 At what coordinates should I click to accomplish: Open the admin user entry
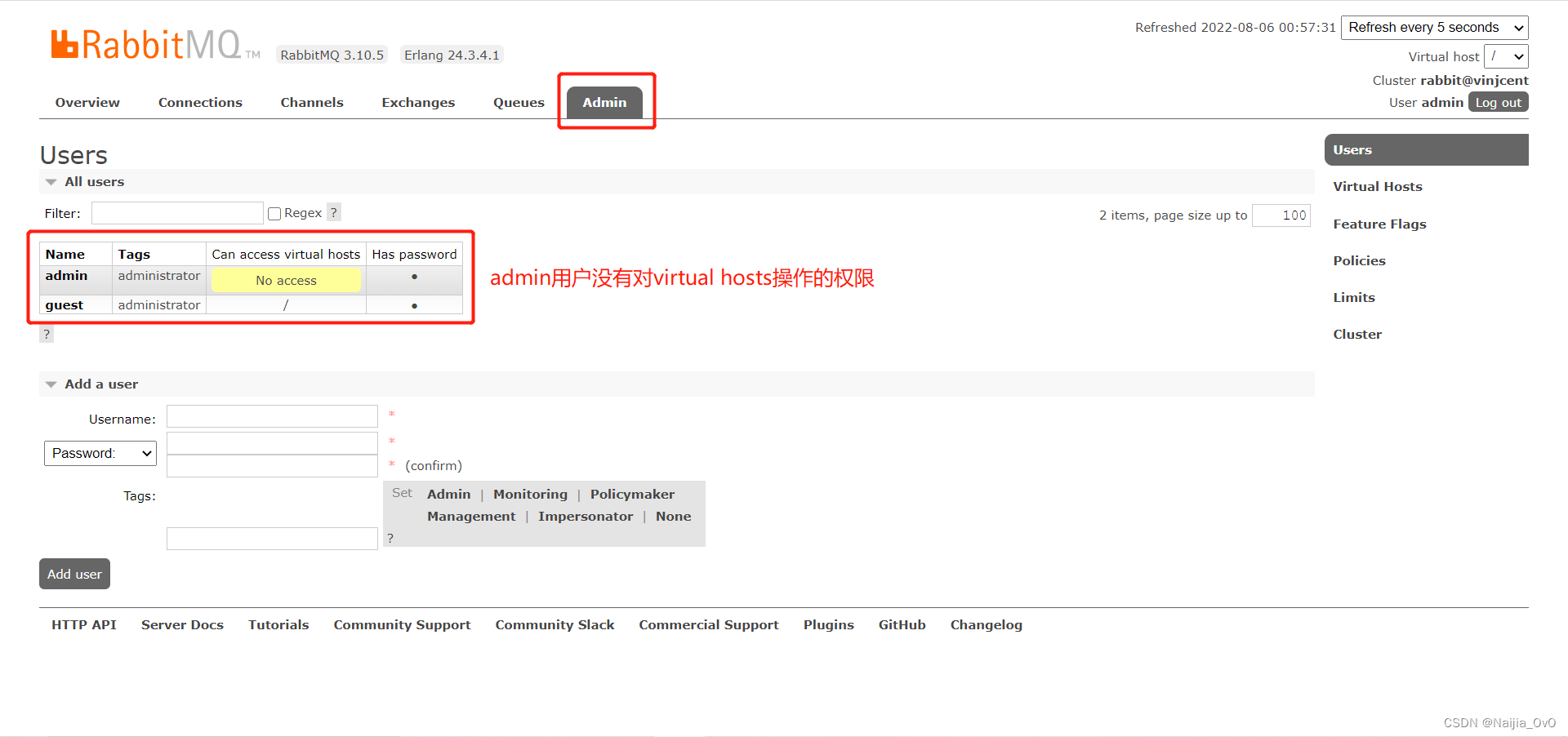click(x=66, y=276)
